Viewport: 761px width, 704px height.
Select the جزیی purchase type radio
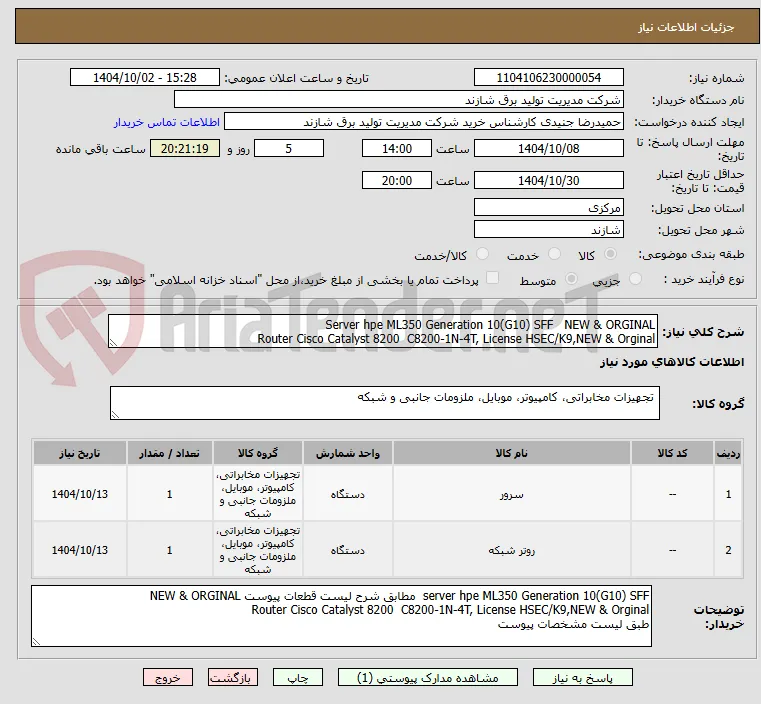635,278
